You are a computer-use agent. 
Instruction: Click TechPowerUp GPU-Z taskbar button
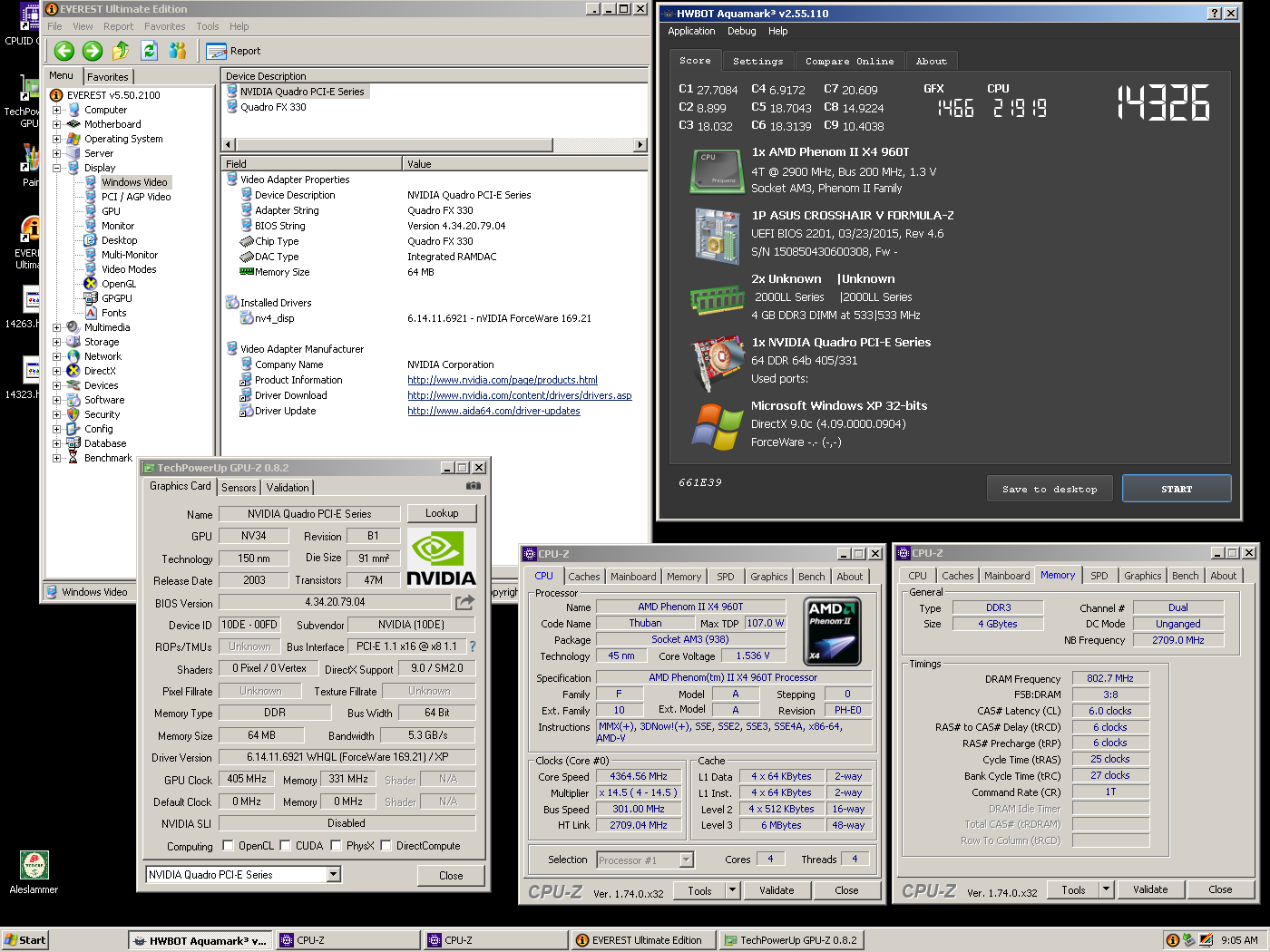click(793, 940)
